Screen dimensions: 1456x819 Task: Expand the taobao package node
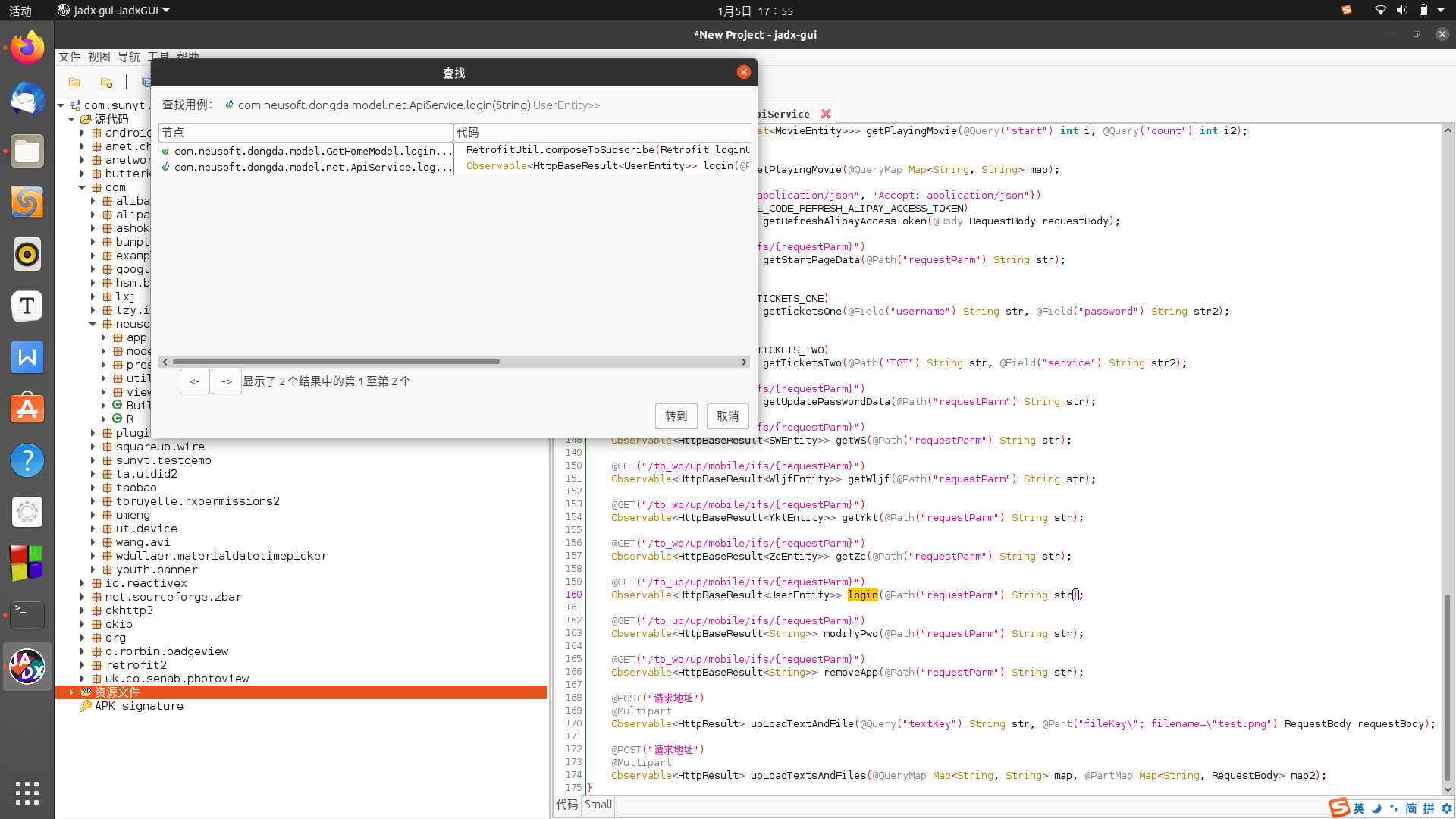click(x=93, y=488)
